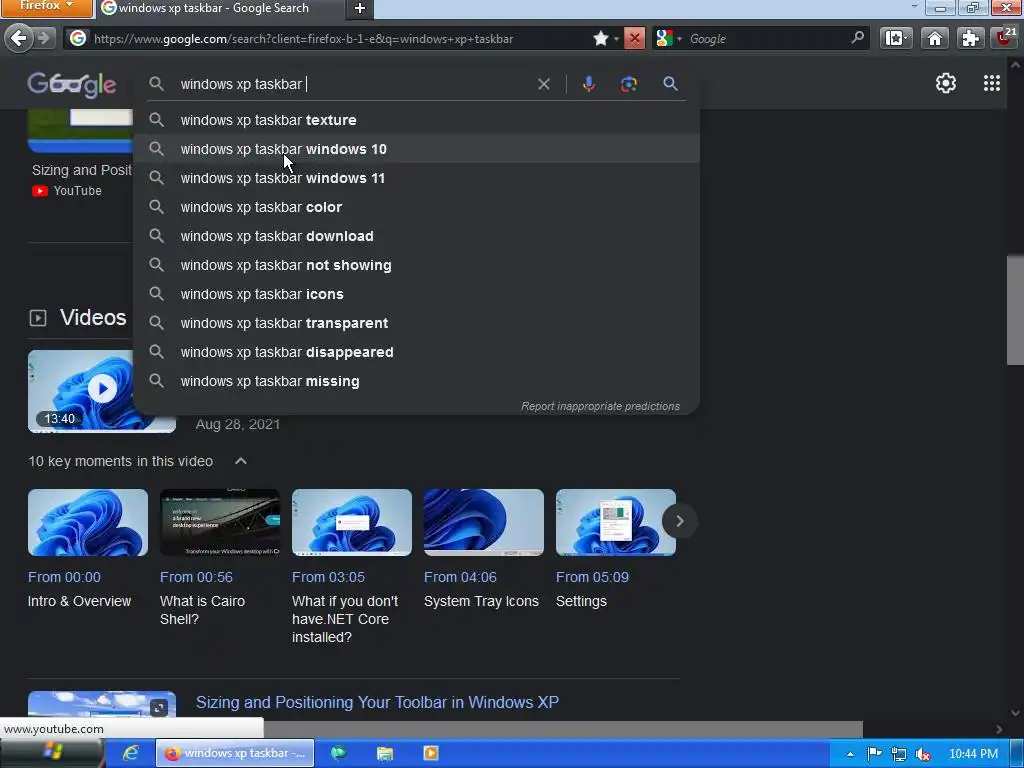Click the Firefox forward arrow button
This screenshot has height=768, width=1024.
pos(44,38)
